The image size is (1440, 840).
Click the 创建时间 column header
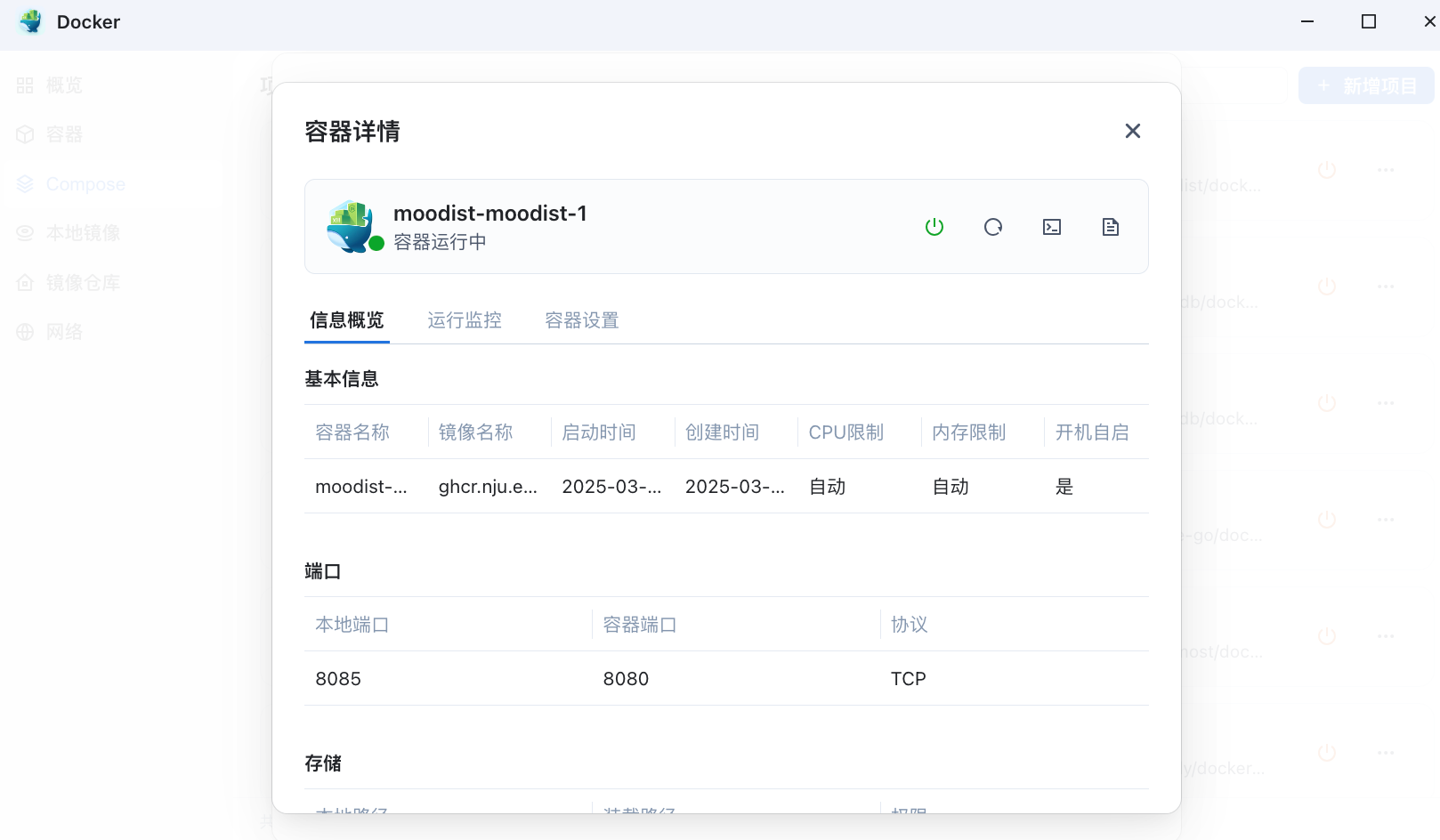tap(723, 432)
